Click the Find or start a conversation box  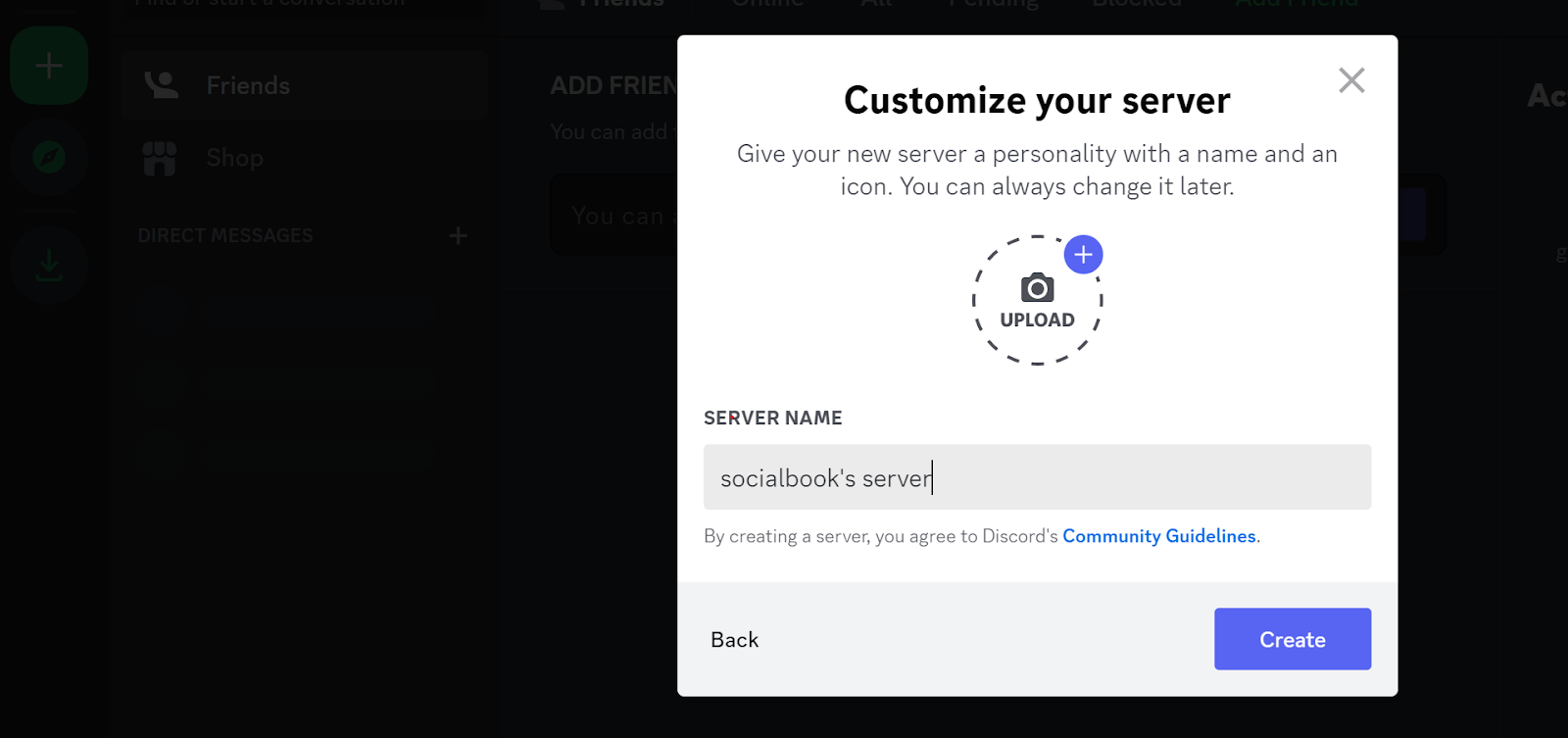coord(304,5)
